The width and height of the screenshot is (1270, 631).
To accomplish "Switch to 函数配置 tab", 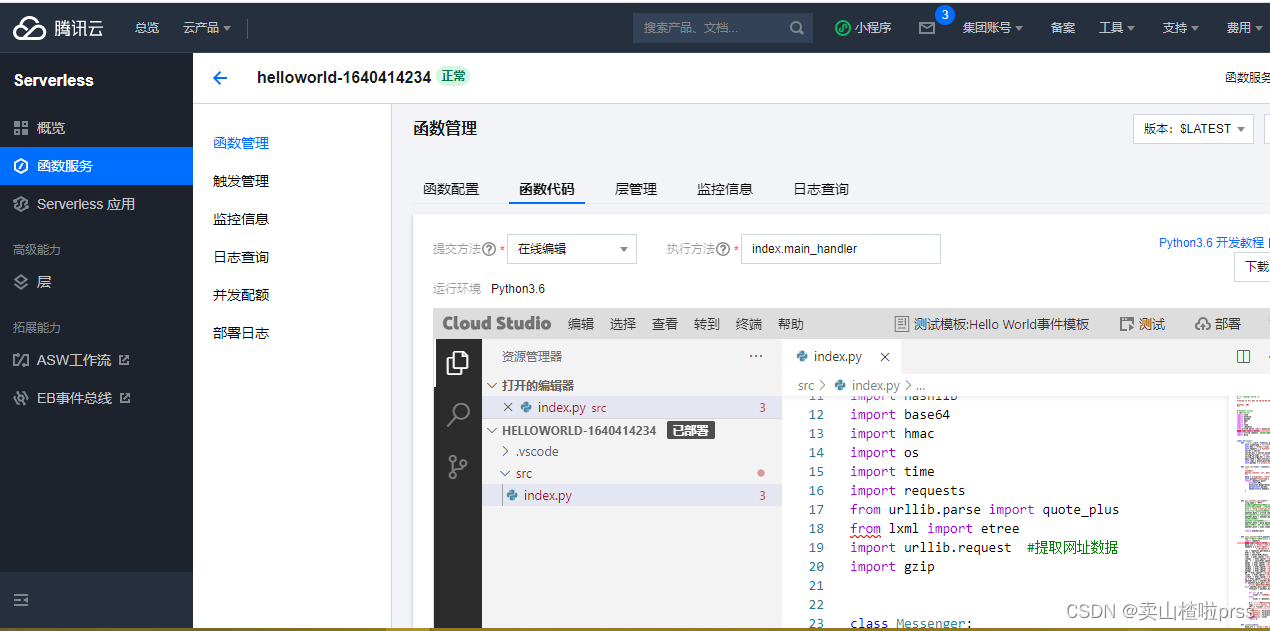I will coord(451,189).
